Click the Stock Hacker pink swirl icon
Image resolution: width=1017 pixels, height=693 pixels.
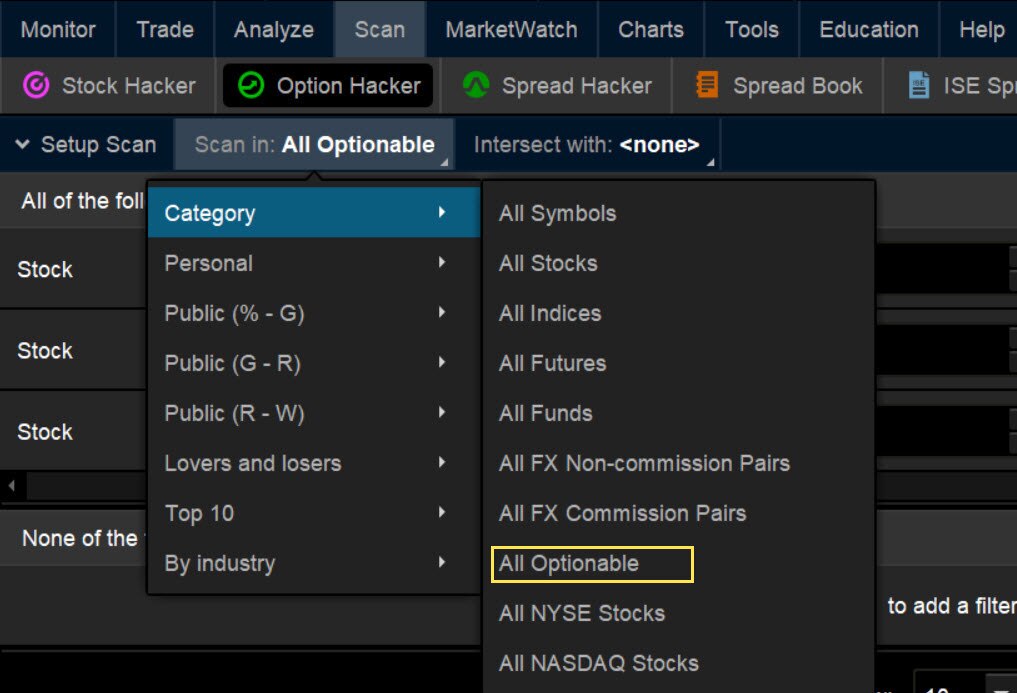pos(36,85)
